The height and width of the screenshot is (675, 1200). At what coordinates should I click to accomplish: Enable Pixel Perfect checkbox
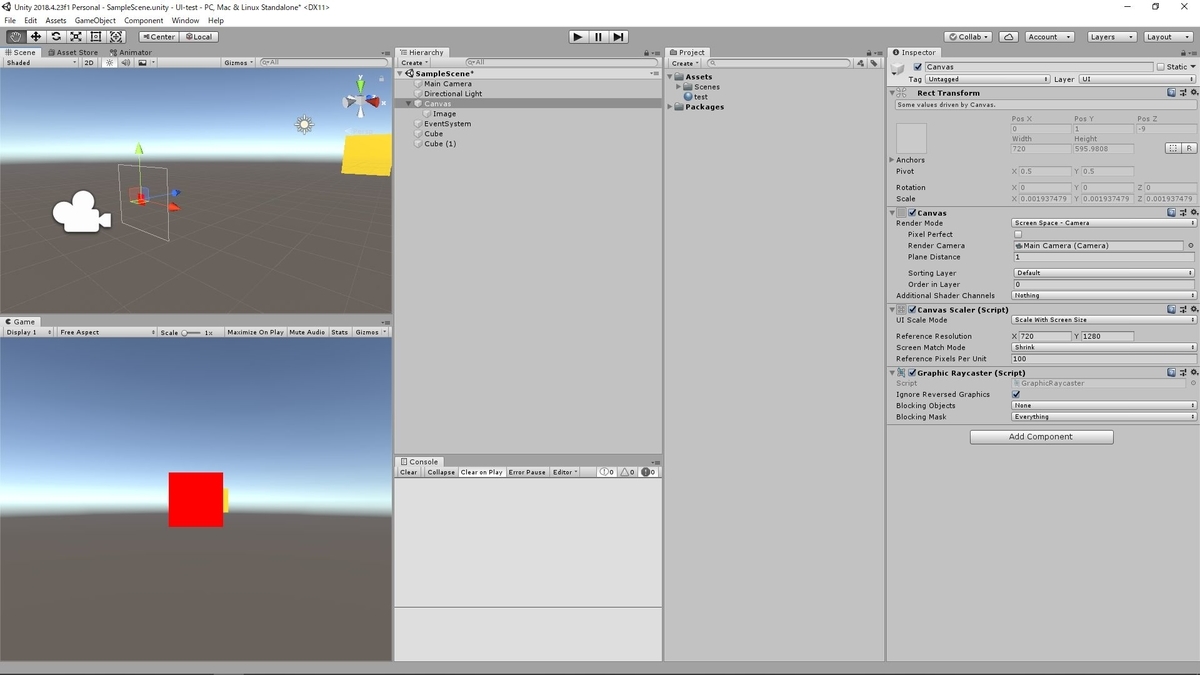click(x=1018, y=234)
